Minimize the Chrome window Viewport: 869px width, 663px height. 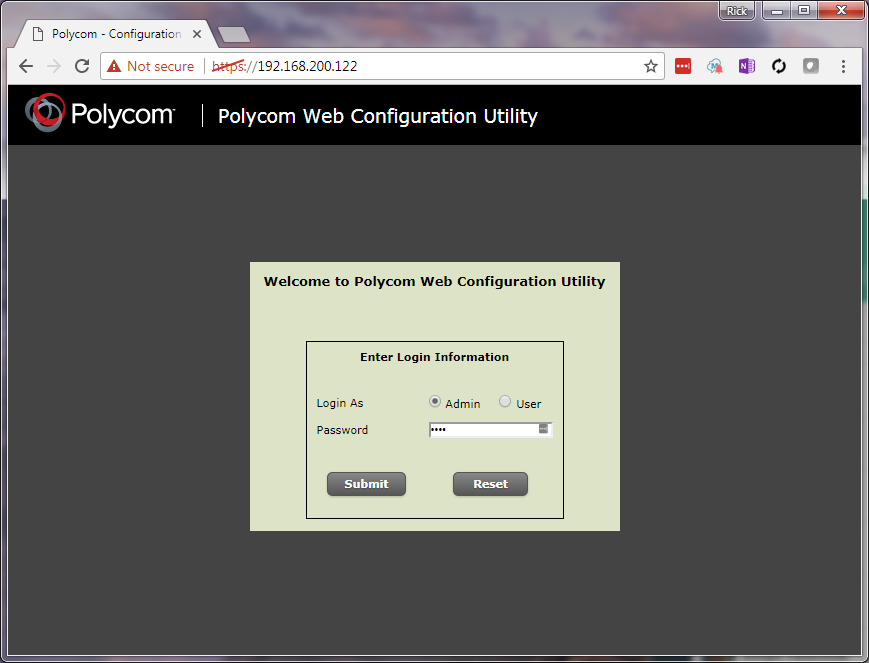777,11
